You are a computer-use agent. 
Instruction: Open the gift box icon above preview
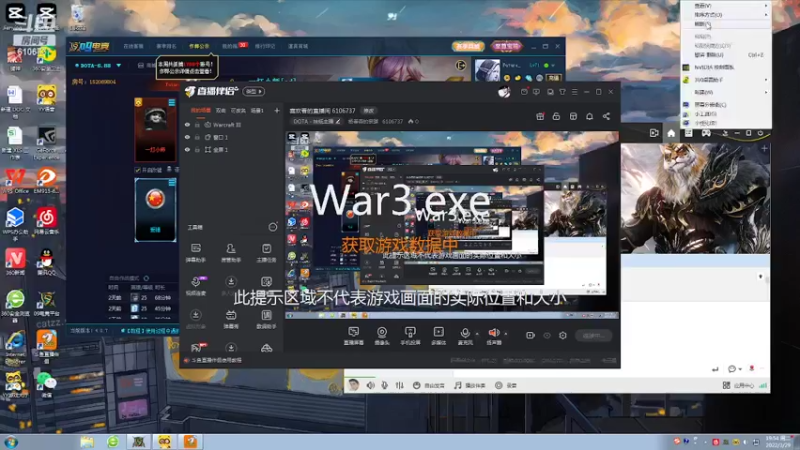coord(540,117)
